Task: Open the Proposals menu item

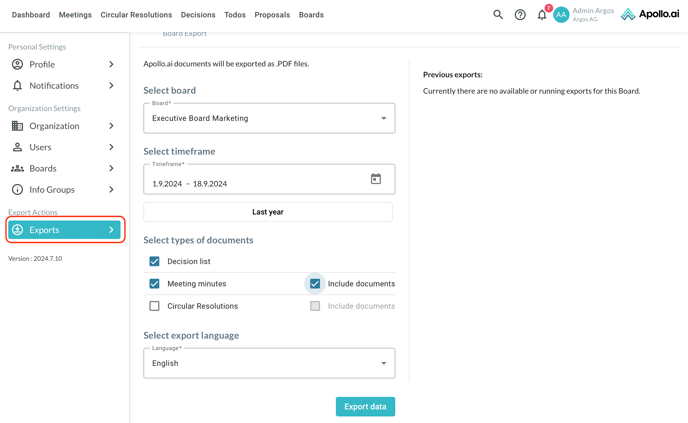Action: (x=272, y=15)
